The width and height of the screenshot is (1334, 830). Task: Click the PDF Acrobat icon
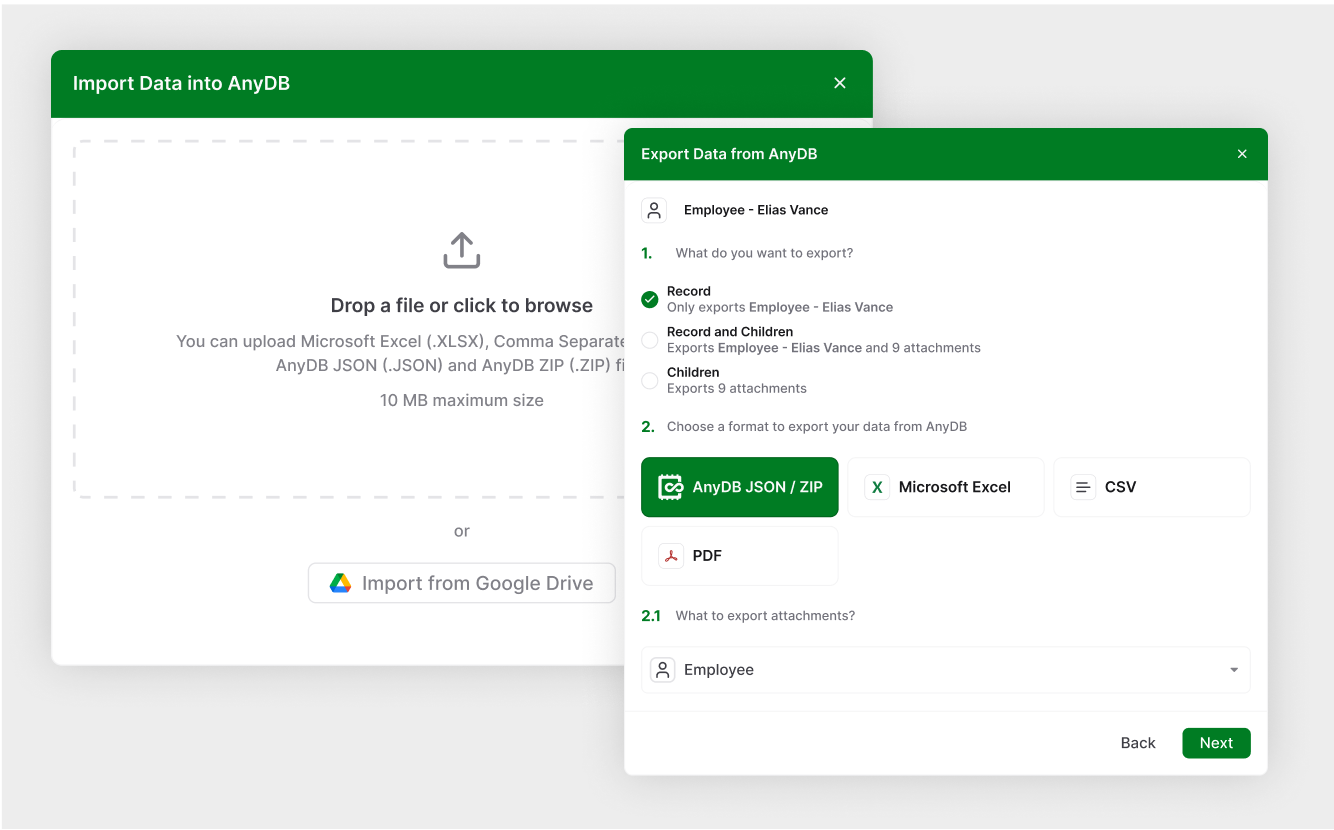(x=670, y=556)
